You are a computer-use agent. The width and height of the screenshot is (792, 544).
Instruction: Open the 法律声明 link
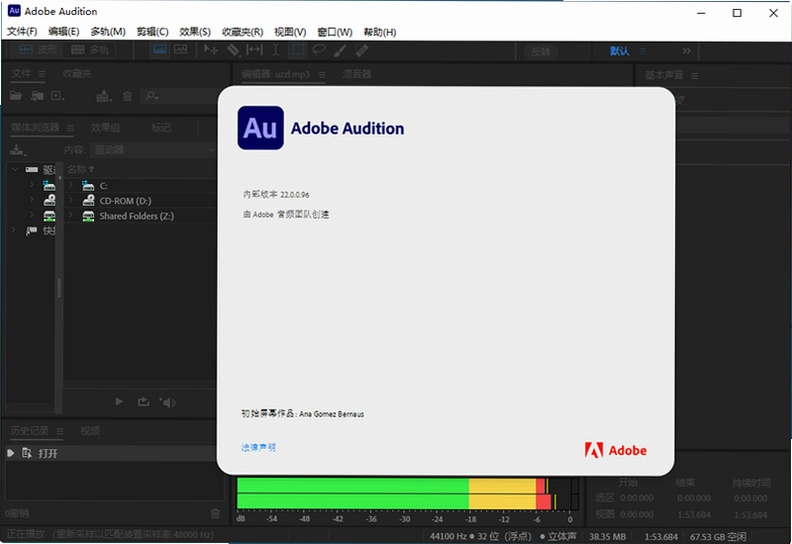point(258,447)
